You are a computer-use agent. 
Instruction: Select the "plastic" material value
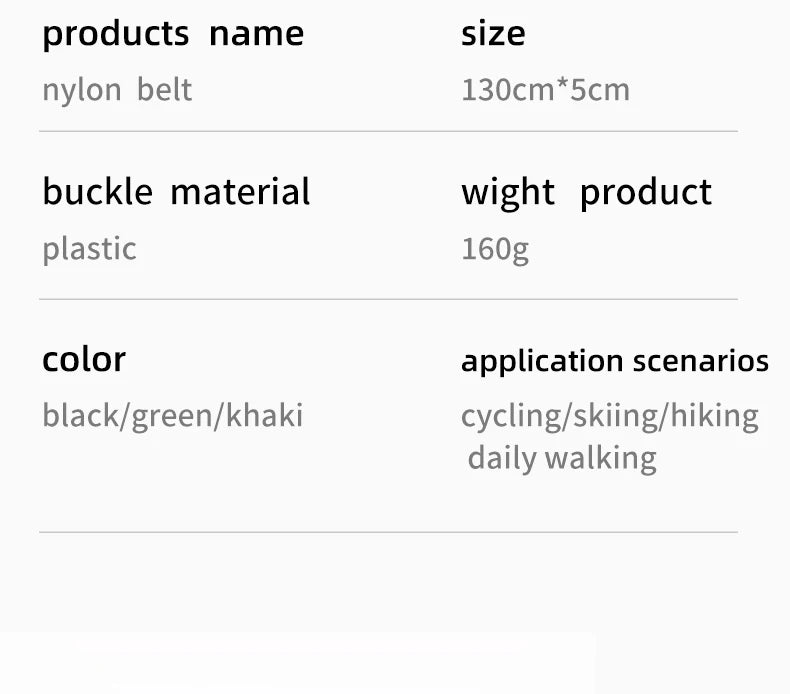click(x=89, y=249)
